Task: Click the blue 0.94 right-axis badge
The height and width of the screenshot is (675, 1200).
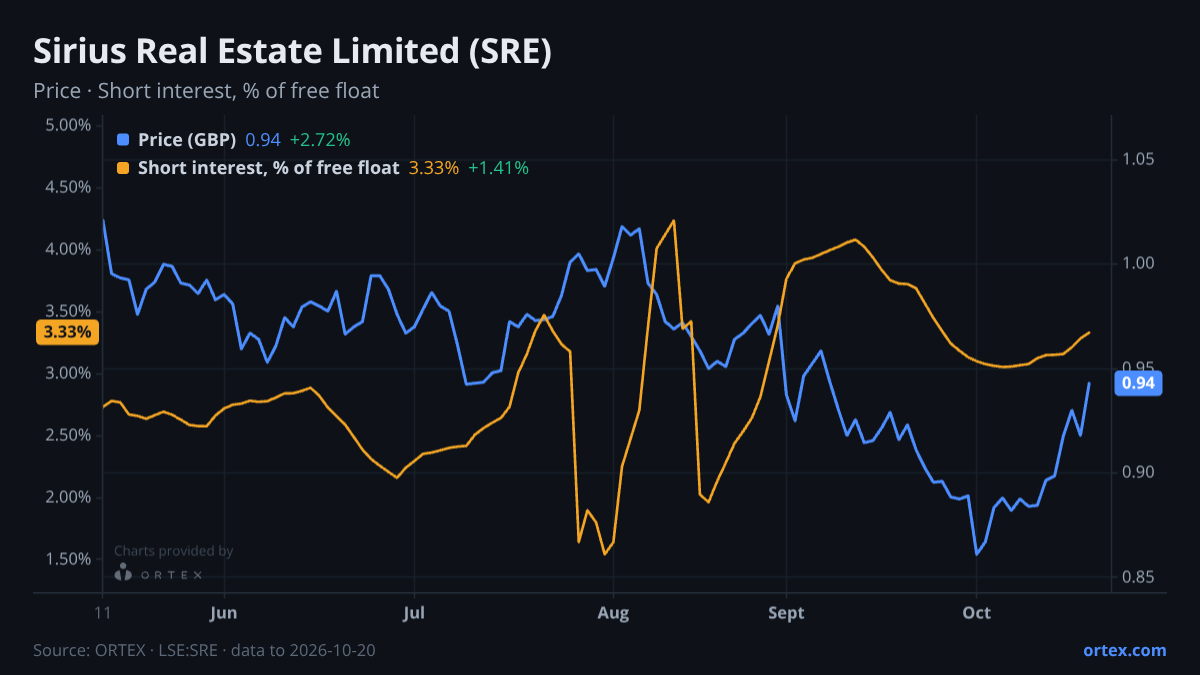Action: [x=1139, y=383]
